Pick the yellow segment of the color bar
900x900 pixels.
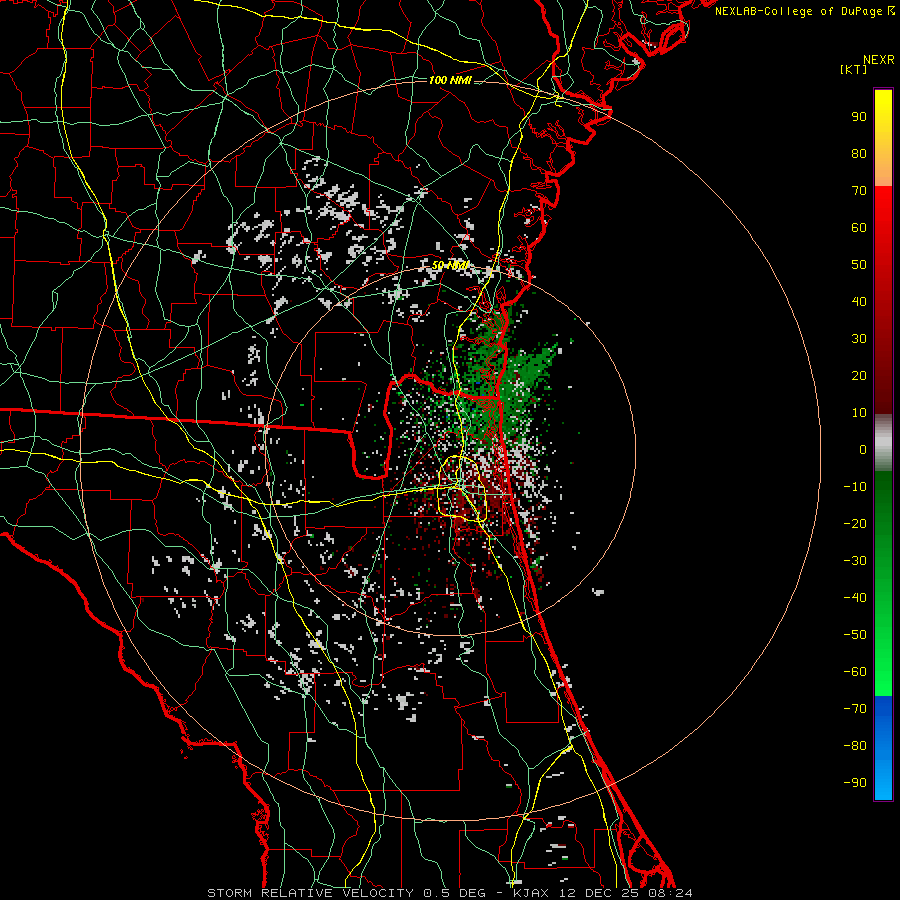pyautogui.click(x=883, y=138)
